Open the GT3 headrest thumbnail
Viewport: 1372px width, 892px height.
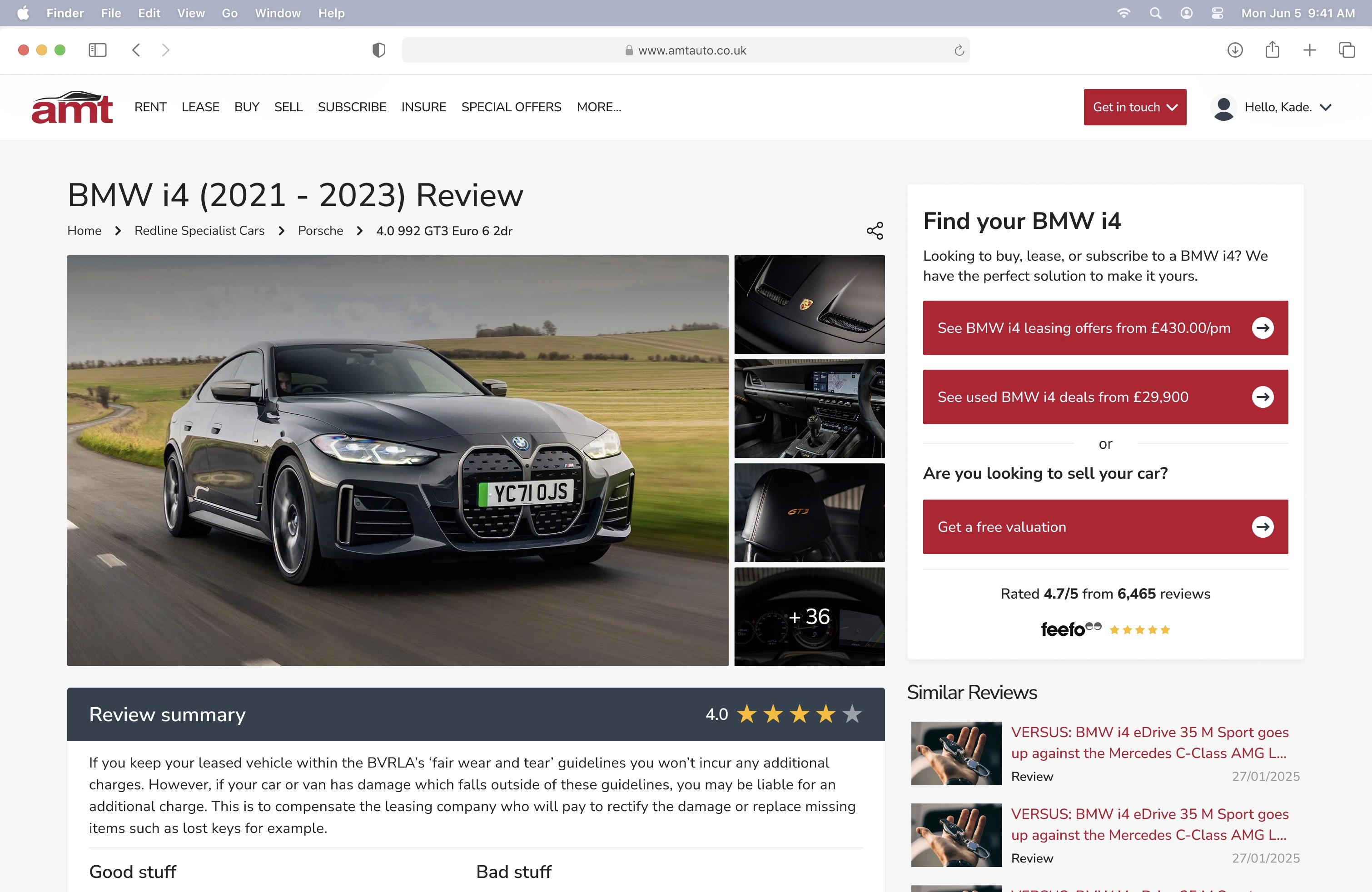coord(810,512)
